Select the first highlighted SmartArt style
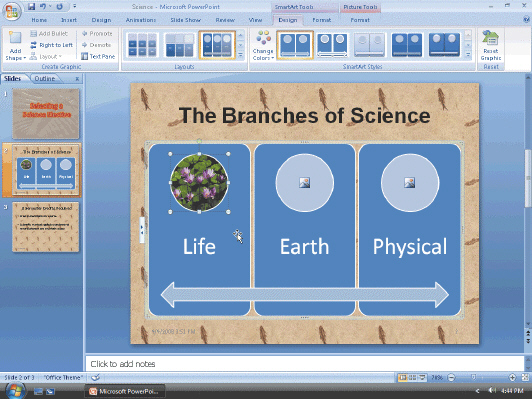The image size is (532, 399). click(295, 45)
